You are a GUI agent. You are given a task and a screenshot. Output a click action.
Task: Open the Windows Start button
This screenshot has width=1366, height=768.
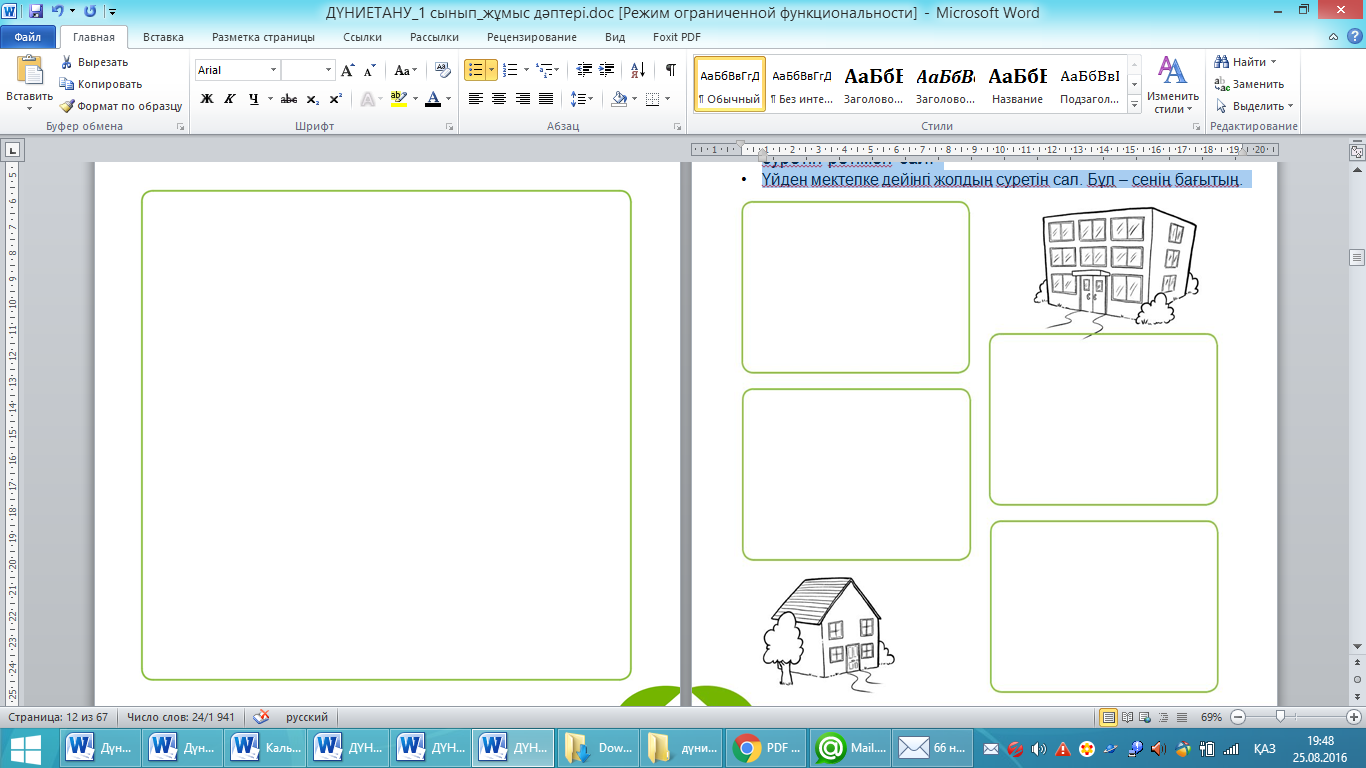27,748
